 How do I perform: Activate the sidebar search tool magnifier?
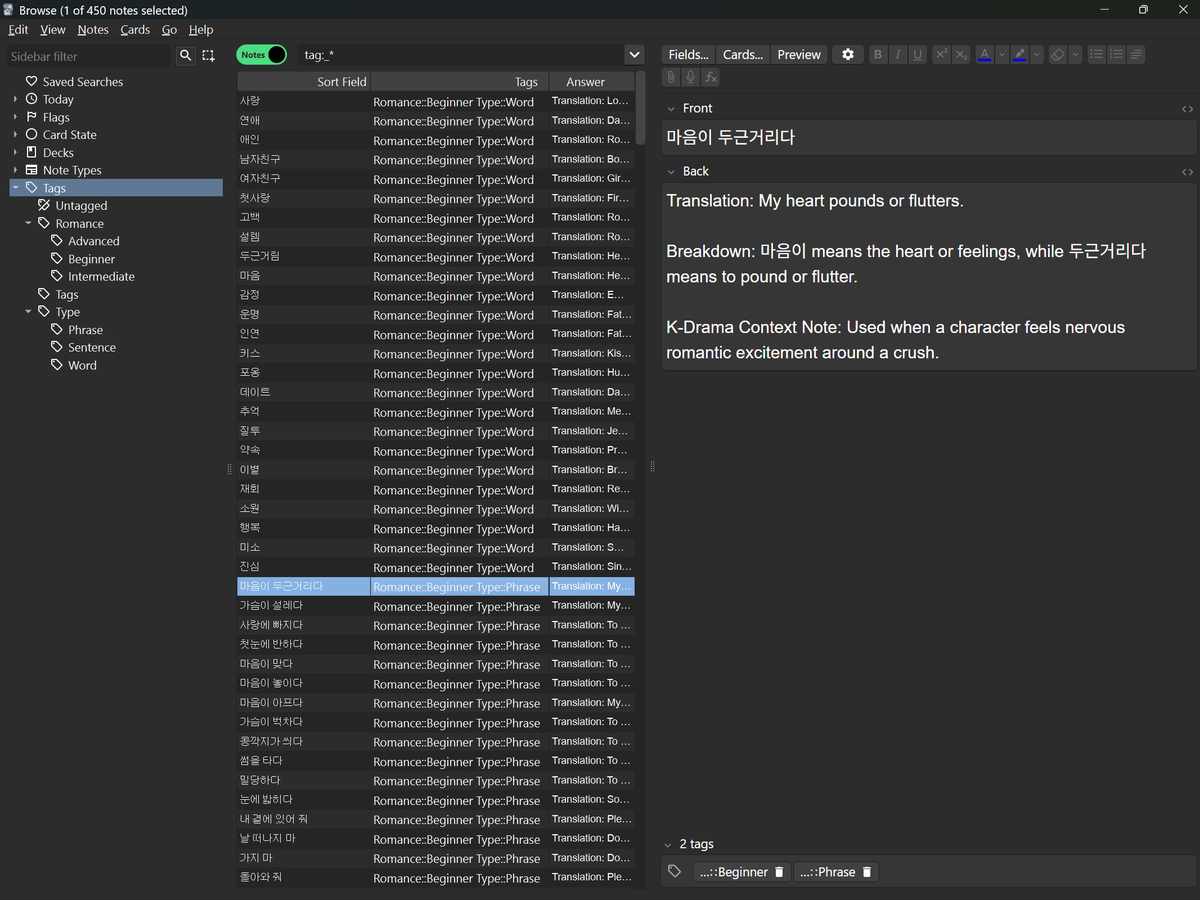pyautogui.click(x=185, y=56)
